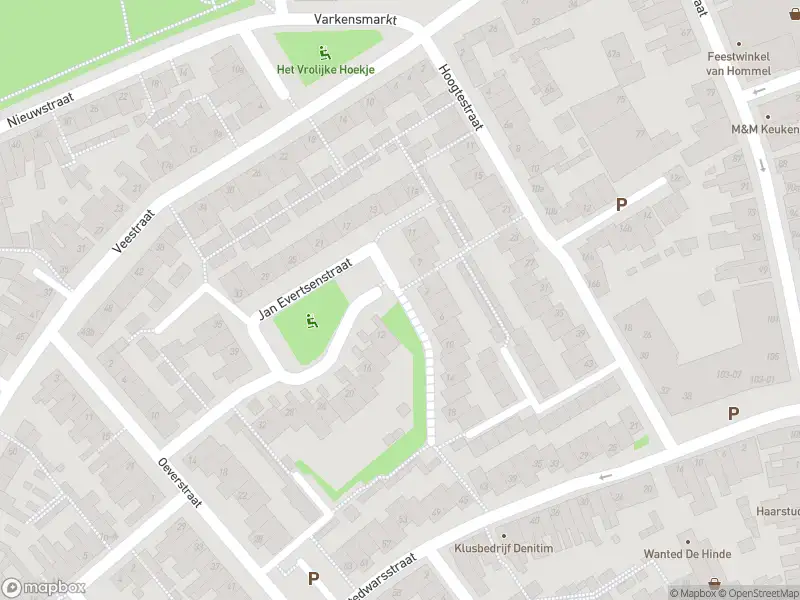Click the parking P icon near Gedwarsstraat

[x=313, y=579]
